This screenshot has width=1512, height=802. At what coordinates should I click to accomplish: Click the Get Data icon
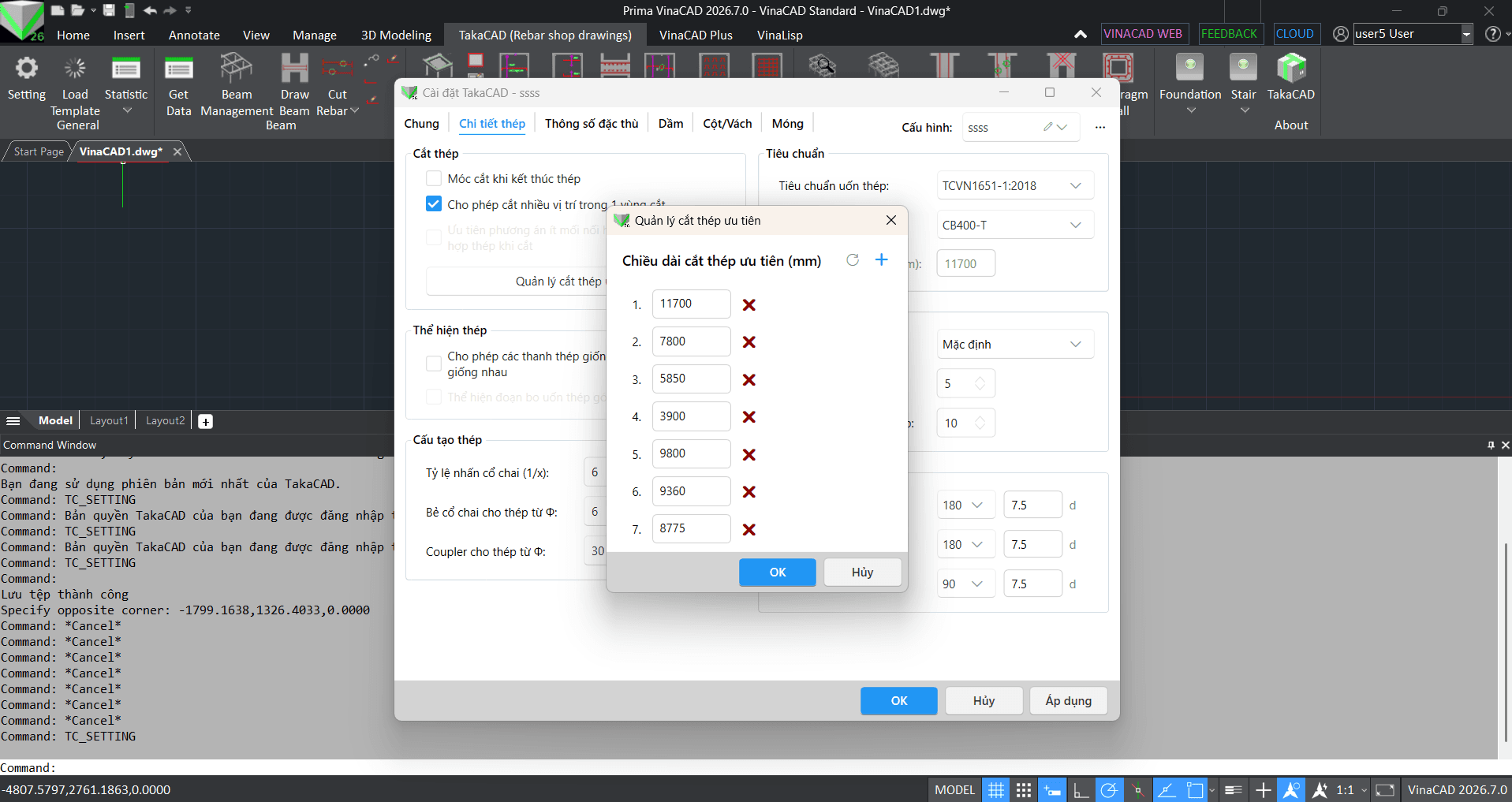coord(179,69)
